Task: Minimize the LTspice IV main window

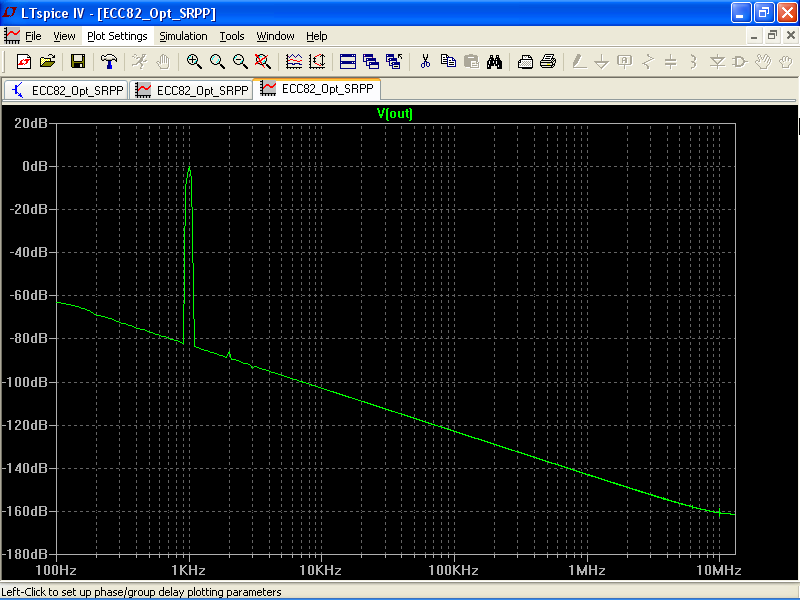Action: (x=741, y=13)
